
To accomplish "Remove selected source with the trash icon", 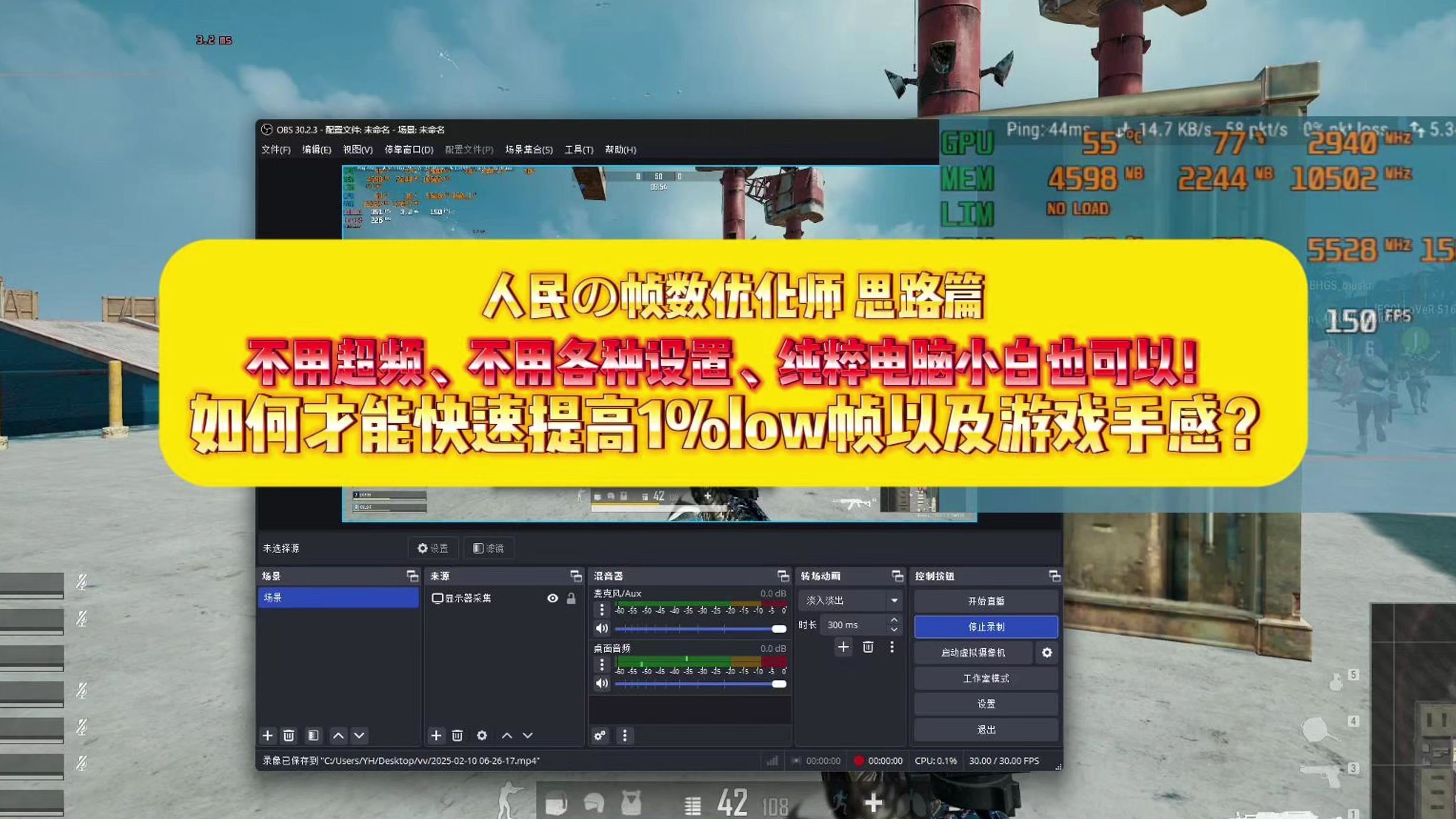I will point(457,735).
